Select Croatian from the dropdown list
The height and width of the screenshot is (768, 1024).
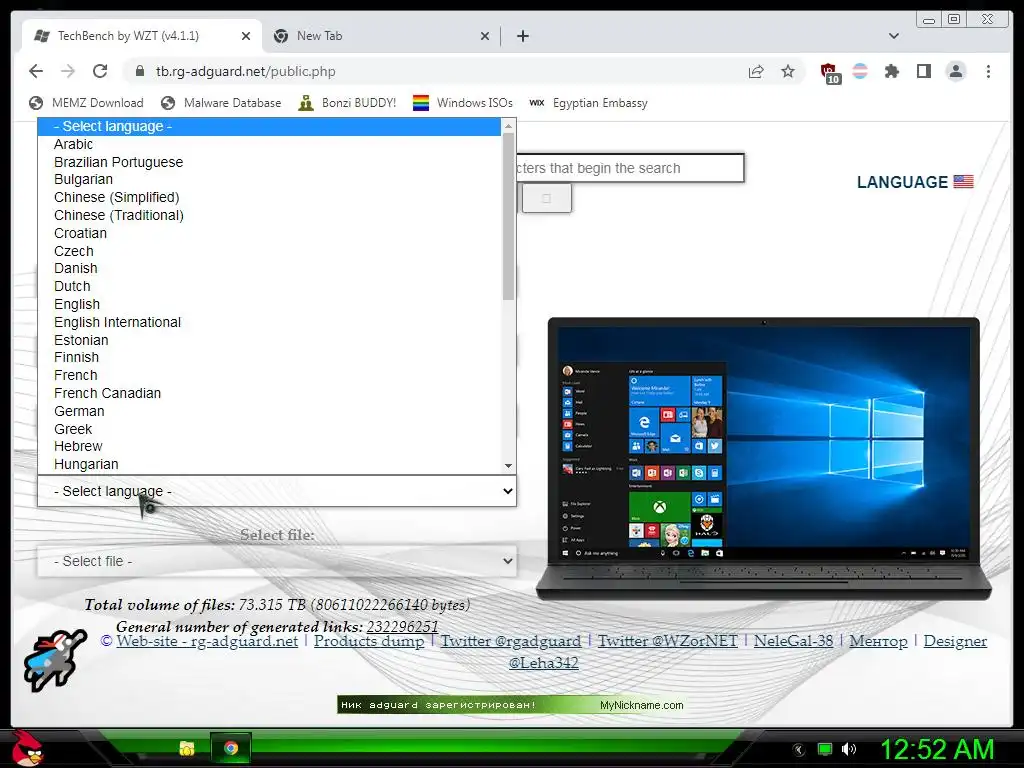coord(270,233)
